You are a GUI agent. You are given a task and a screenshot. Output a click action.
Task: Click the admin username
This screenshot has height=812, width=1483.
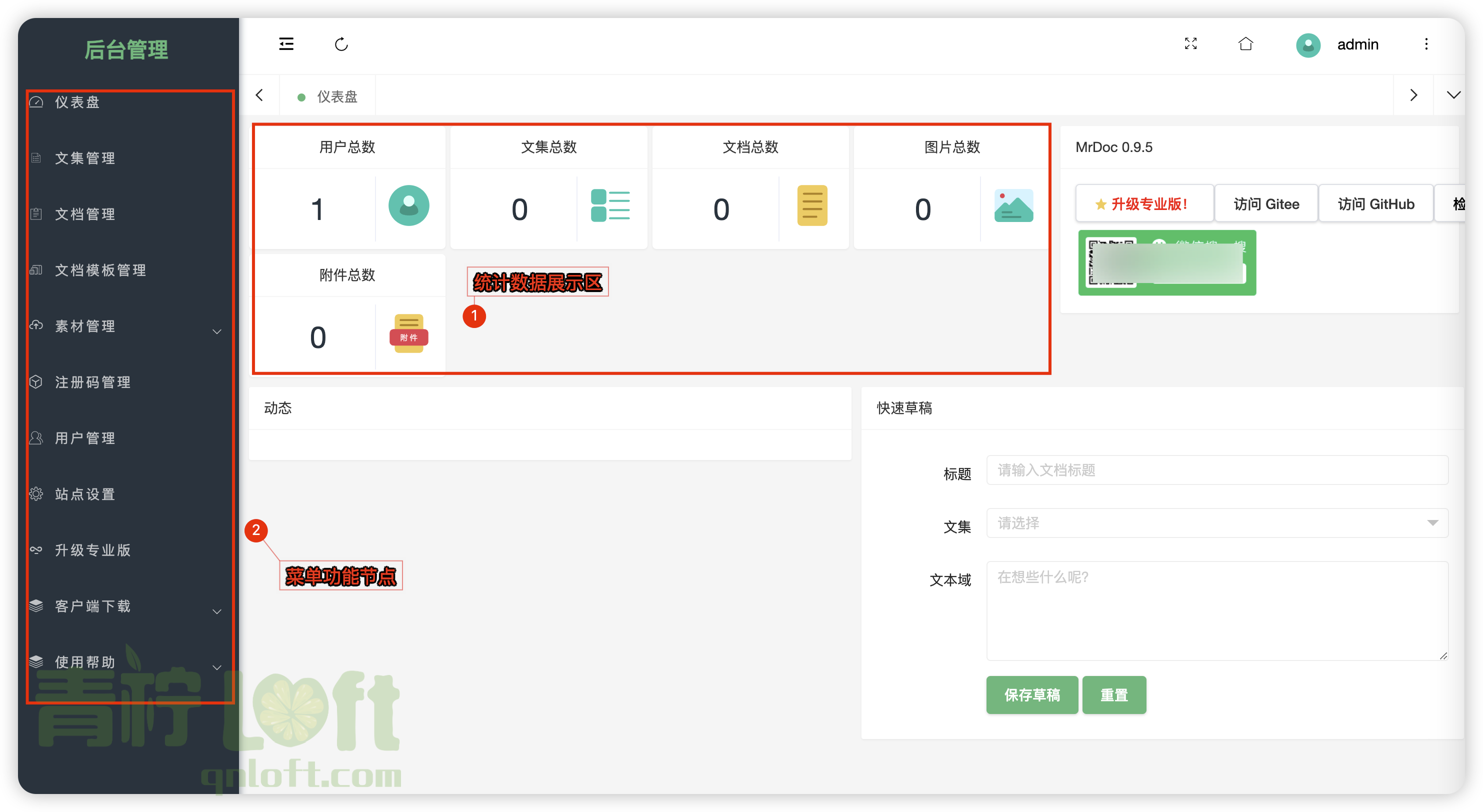(x=1357, y=44)
